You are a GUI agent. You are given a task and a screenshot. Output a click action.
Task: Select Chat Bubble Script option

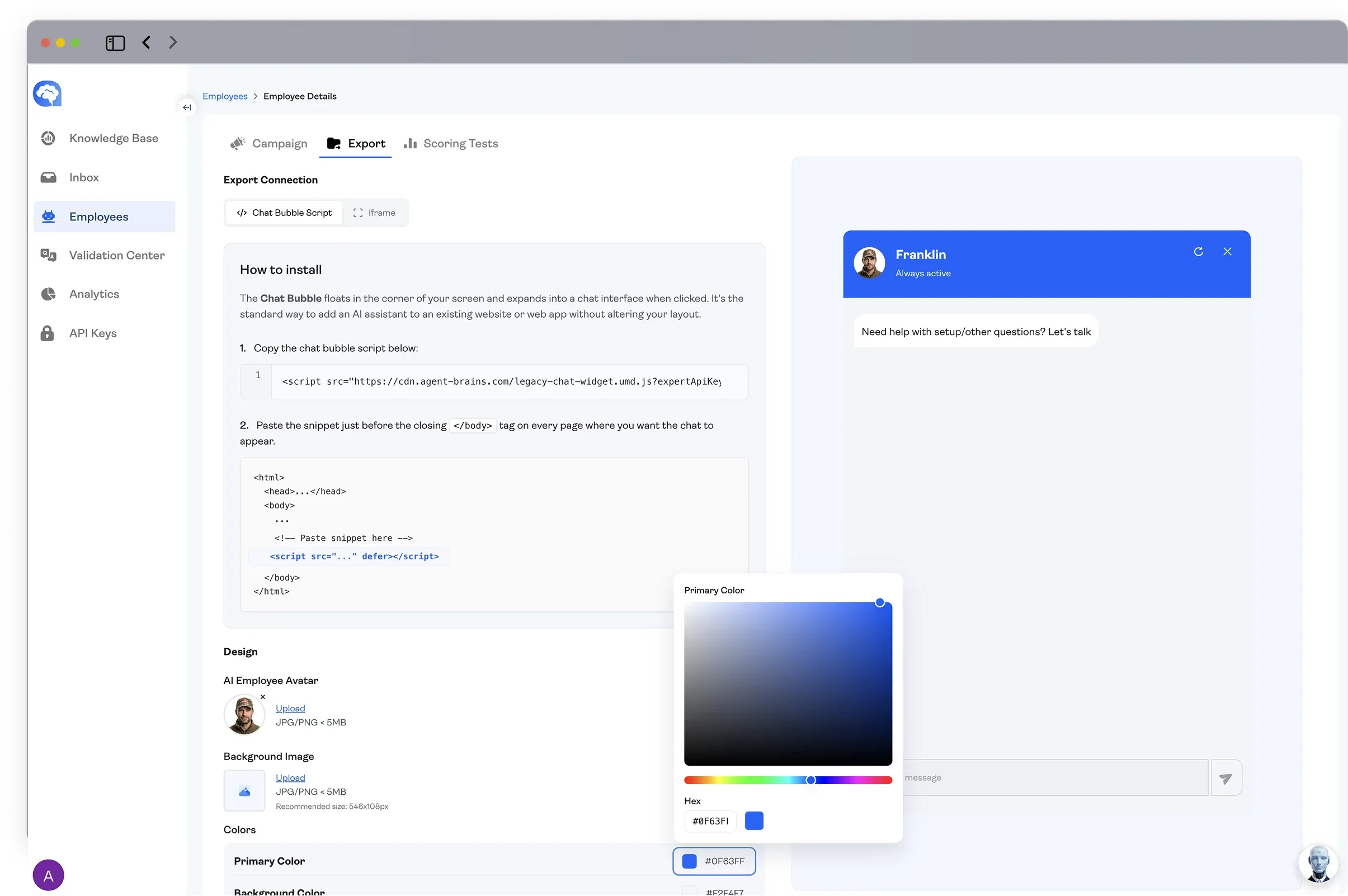tap(284, 213)
